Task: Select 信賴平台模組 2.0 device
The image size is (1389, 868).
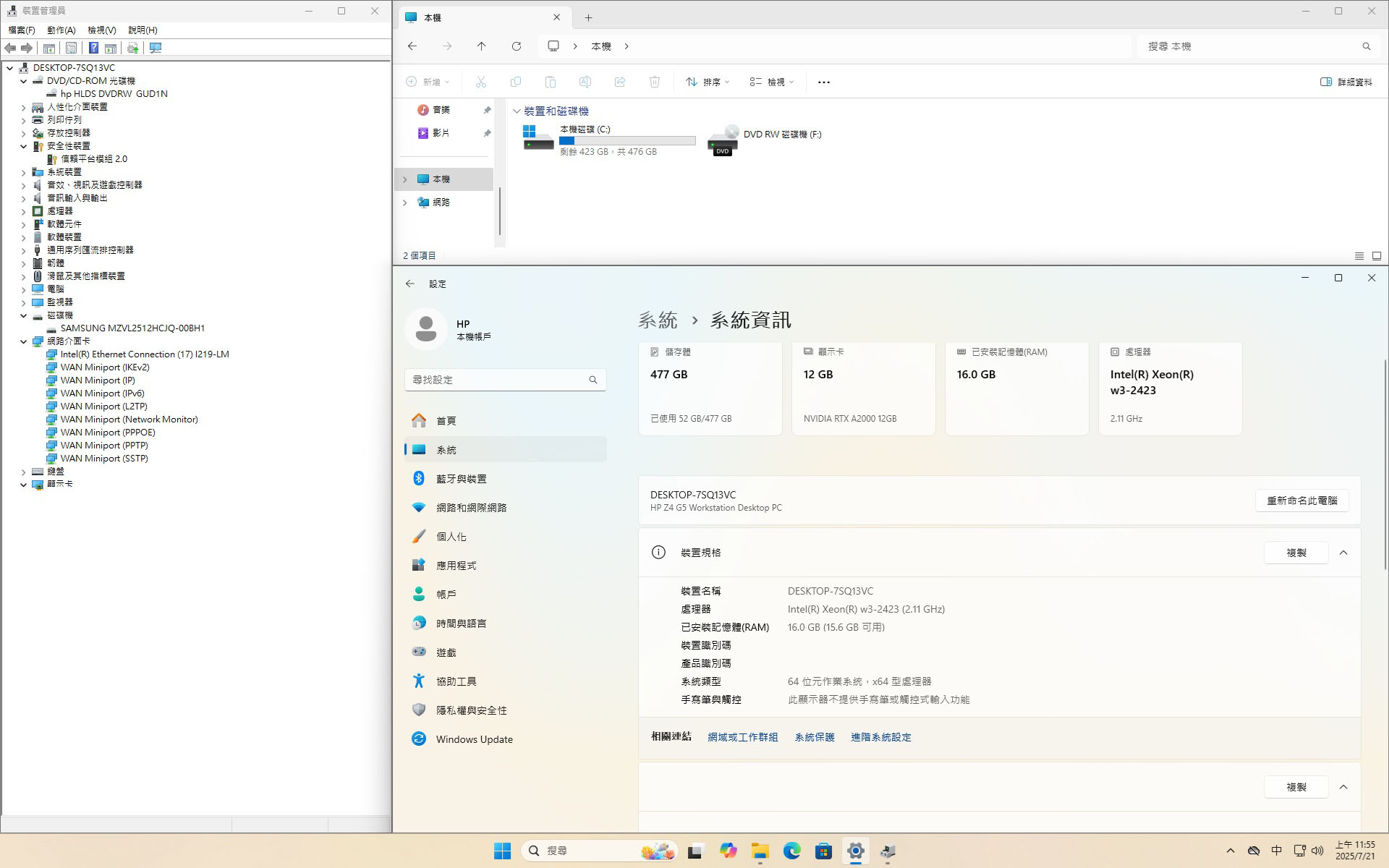Action: point(94,159)
